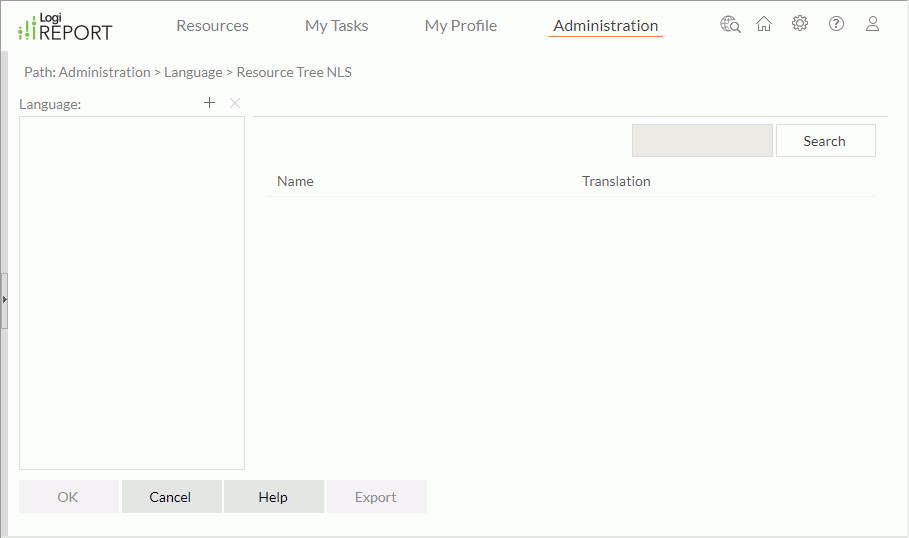Remove language using the X icon
The width and height of the screenshot is (909, 538).
(235, 103)
